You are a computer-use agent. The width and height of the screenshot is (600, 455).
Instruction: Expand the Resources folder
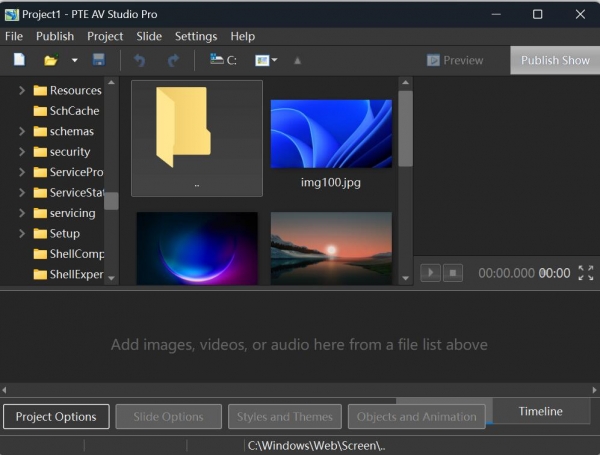click(22, 90)
